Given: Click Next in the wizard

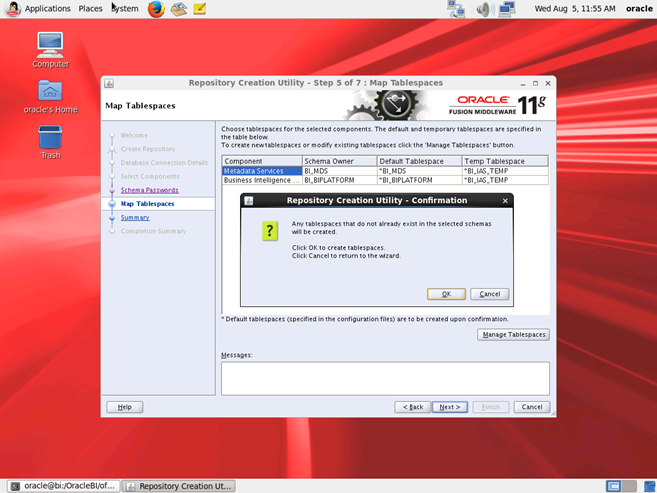Looking at the screenshot, I should (450, 407).
